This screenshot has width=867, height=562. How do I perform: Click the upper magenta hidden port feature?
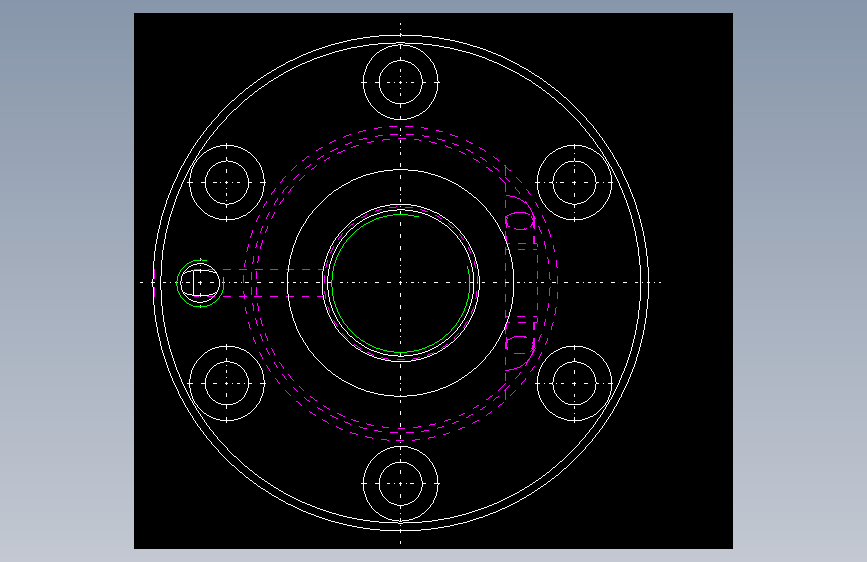coord(521,221)
